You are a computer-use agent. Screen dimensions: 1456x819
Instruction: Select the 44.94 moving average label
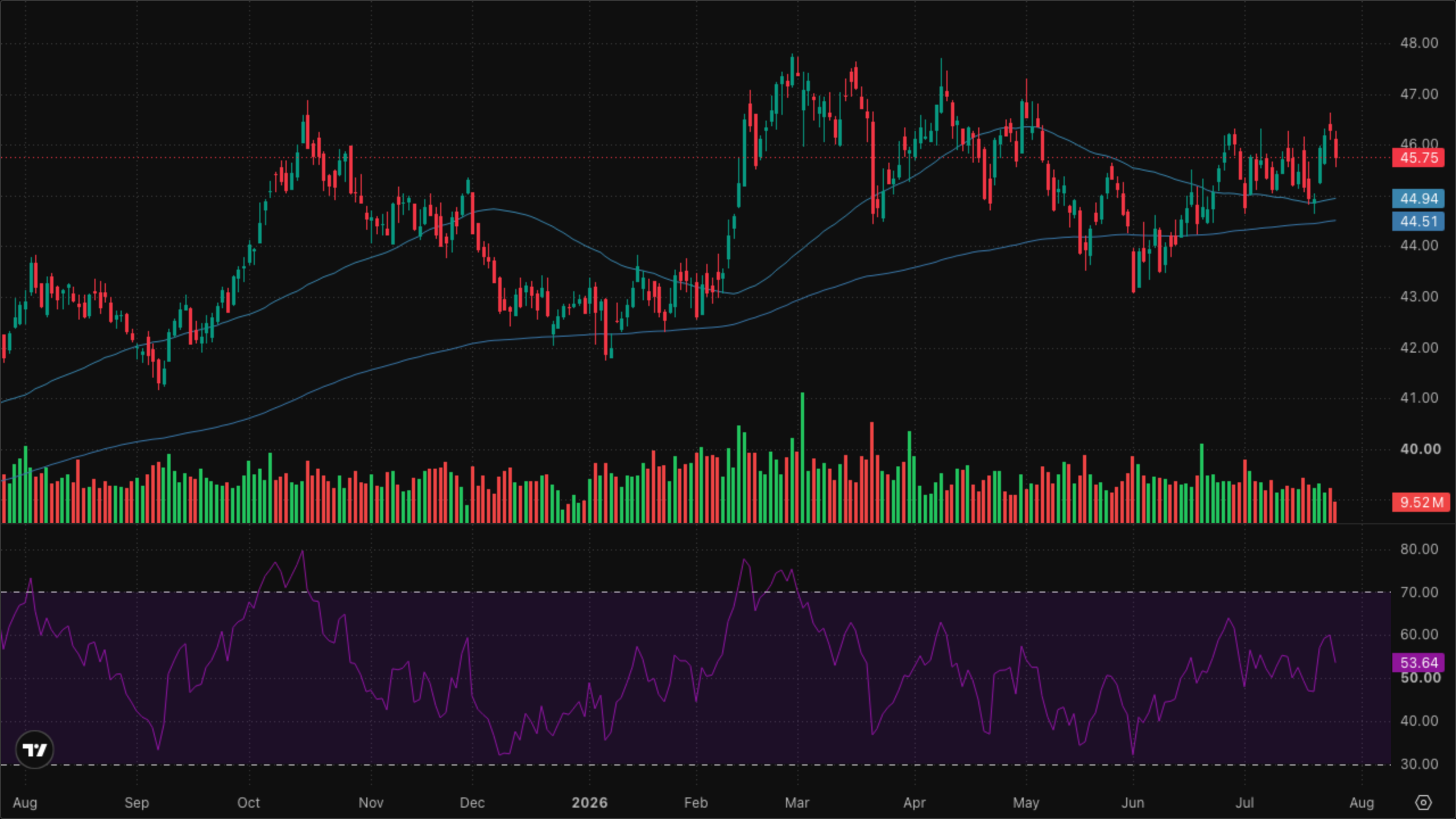click(1418, 198)
